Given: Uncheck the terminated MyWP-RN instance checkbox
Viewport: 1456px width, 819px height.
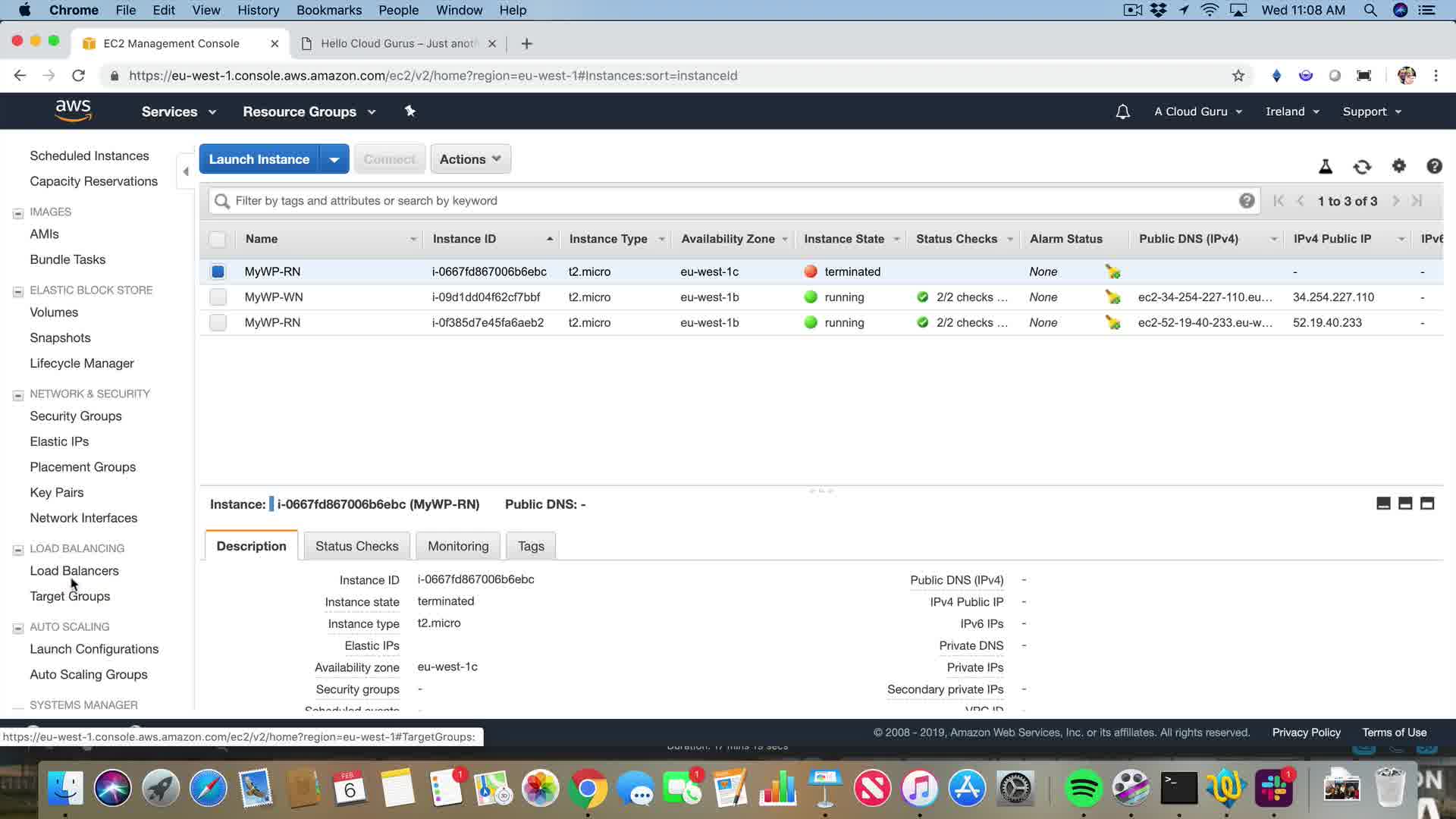Looking at the screenshot, I should coord(218,271).
